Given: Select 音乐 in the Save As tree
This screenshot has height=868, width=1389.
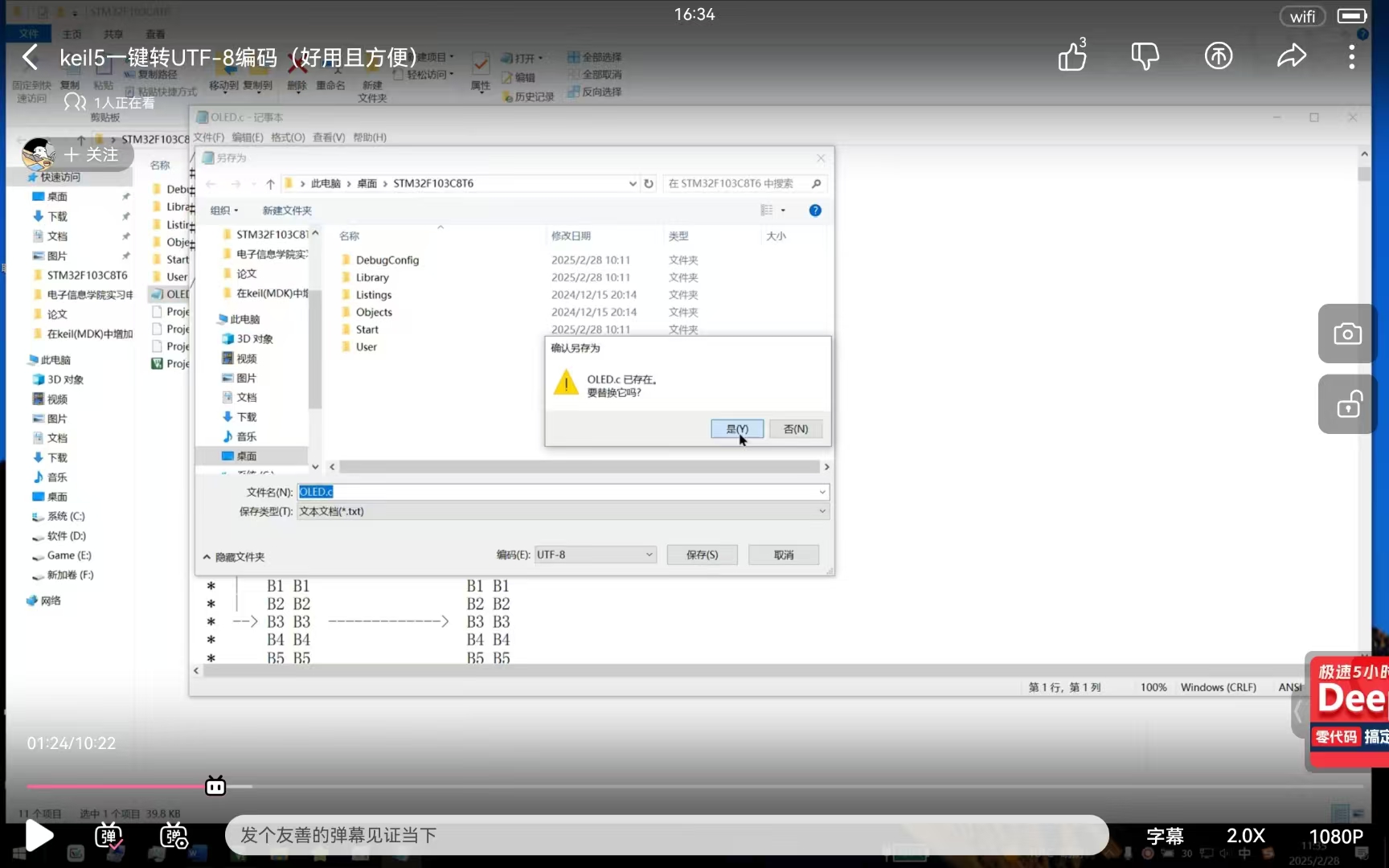Looking at the screenshot, I should point(246,436).
